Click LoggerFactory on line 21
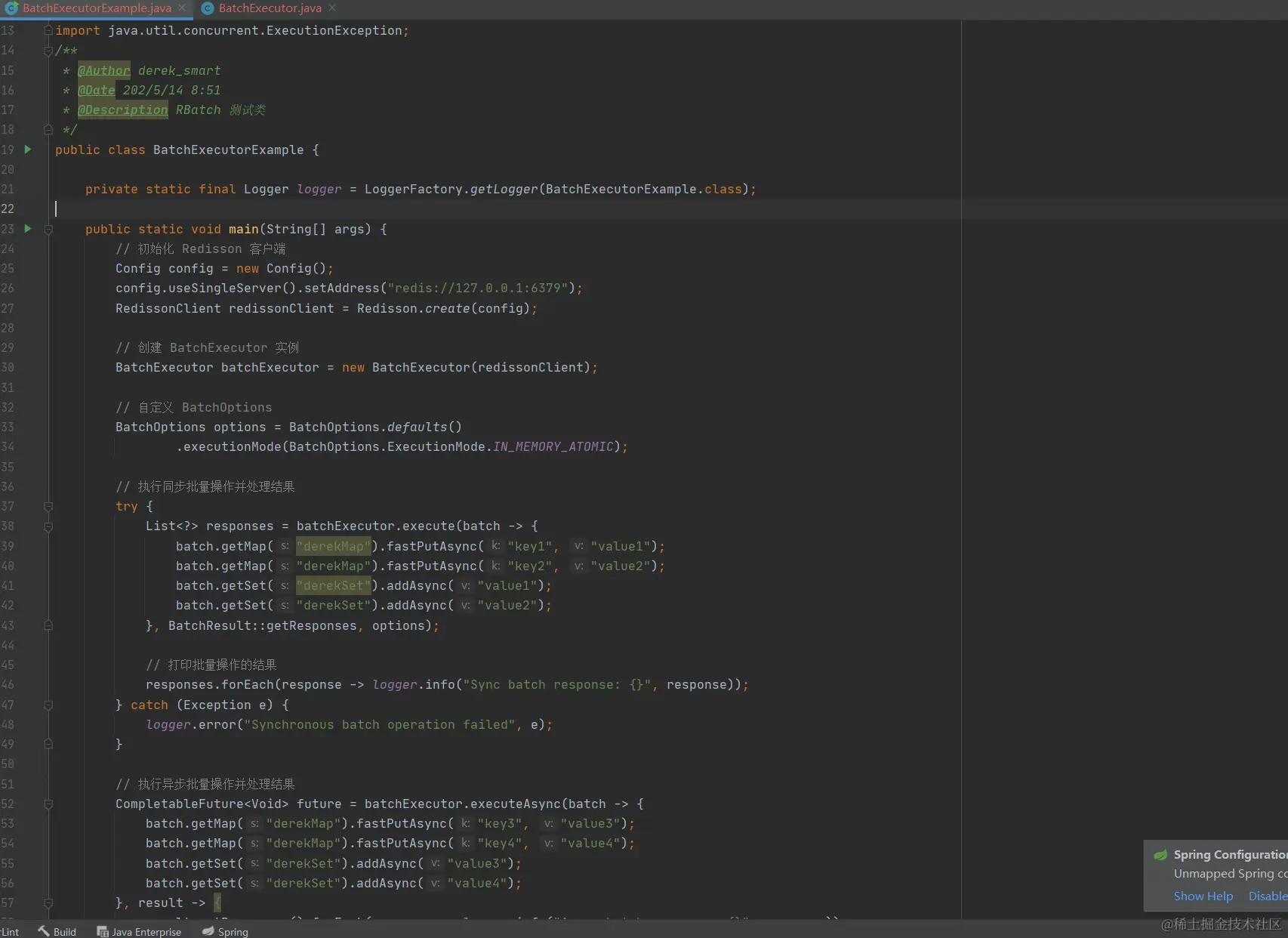The width and height of the screenshot is (1288, 938). [413, 189]
